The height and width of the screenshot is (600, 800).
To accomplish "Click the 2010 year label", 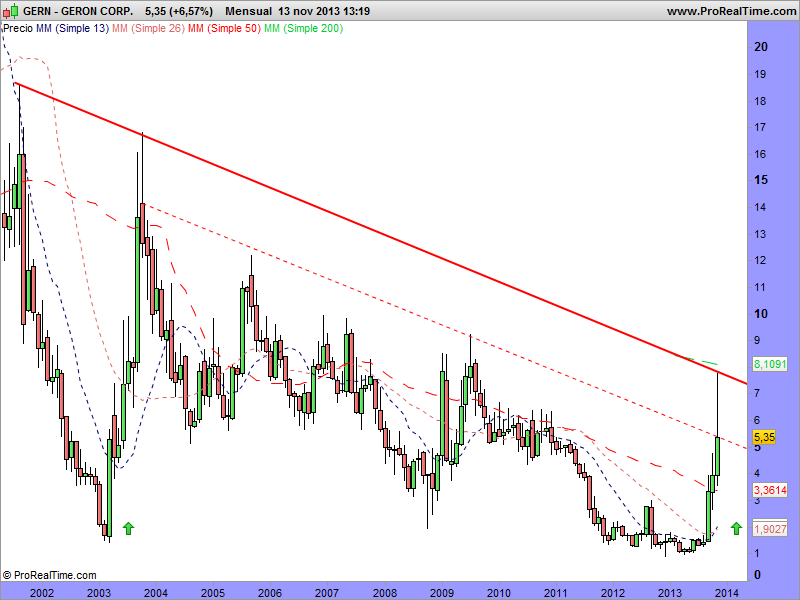I will [x=498, y=592].
